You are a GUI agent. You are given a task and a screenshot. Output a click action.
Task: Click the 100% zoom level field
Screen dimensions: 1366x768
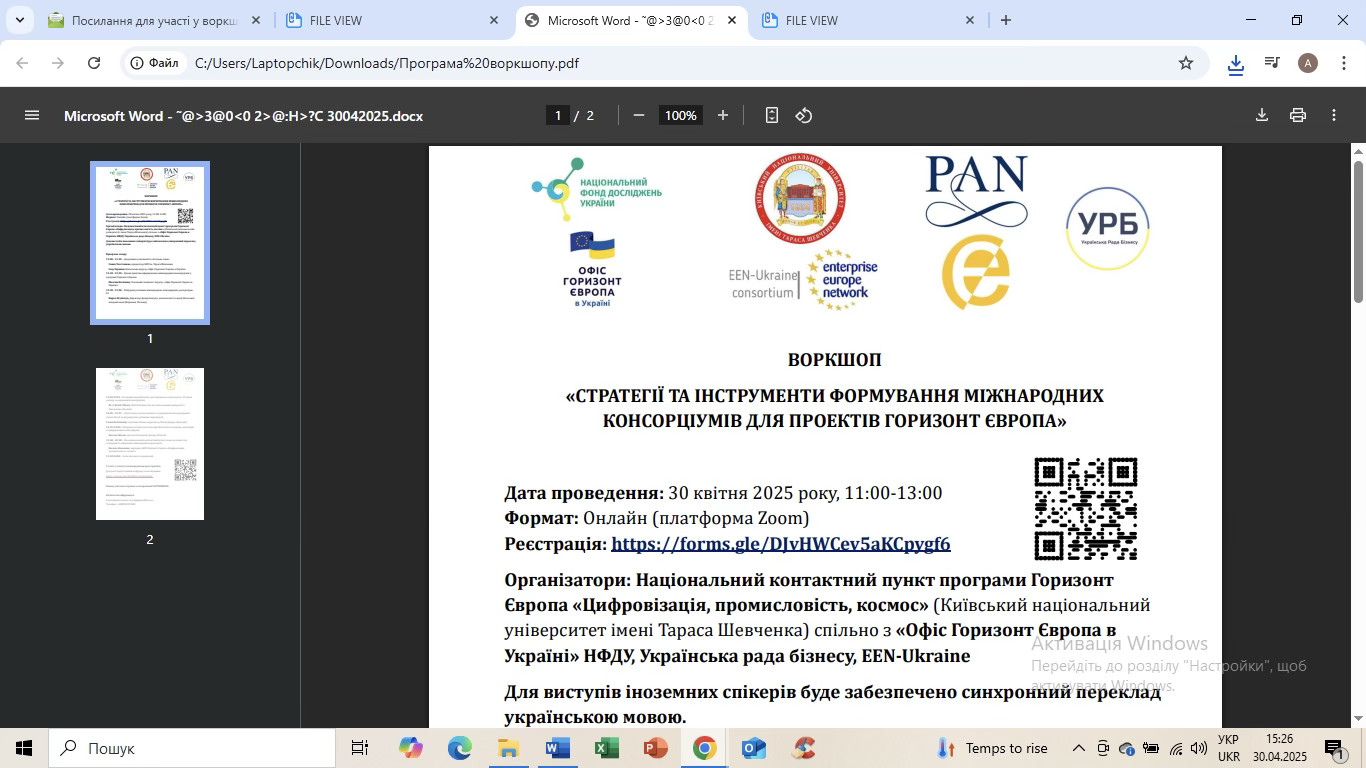681,115
